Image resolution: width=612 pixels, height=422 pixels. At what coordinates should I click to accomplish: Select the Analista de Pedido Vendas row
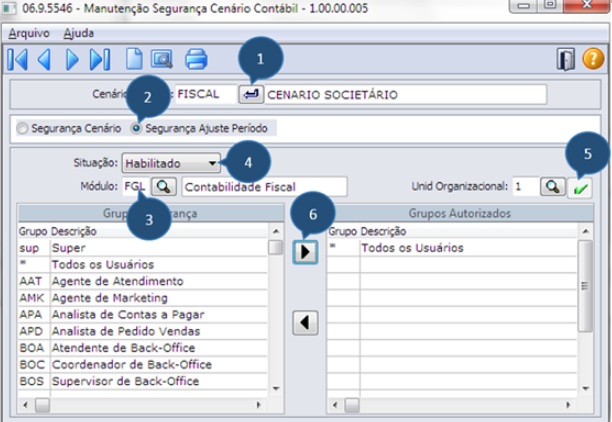coord(142,331)
